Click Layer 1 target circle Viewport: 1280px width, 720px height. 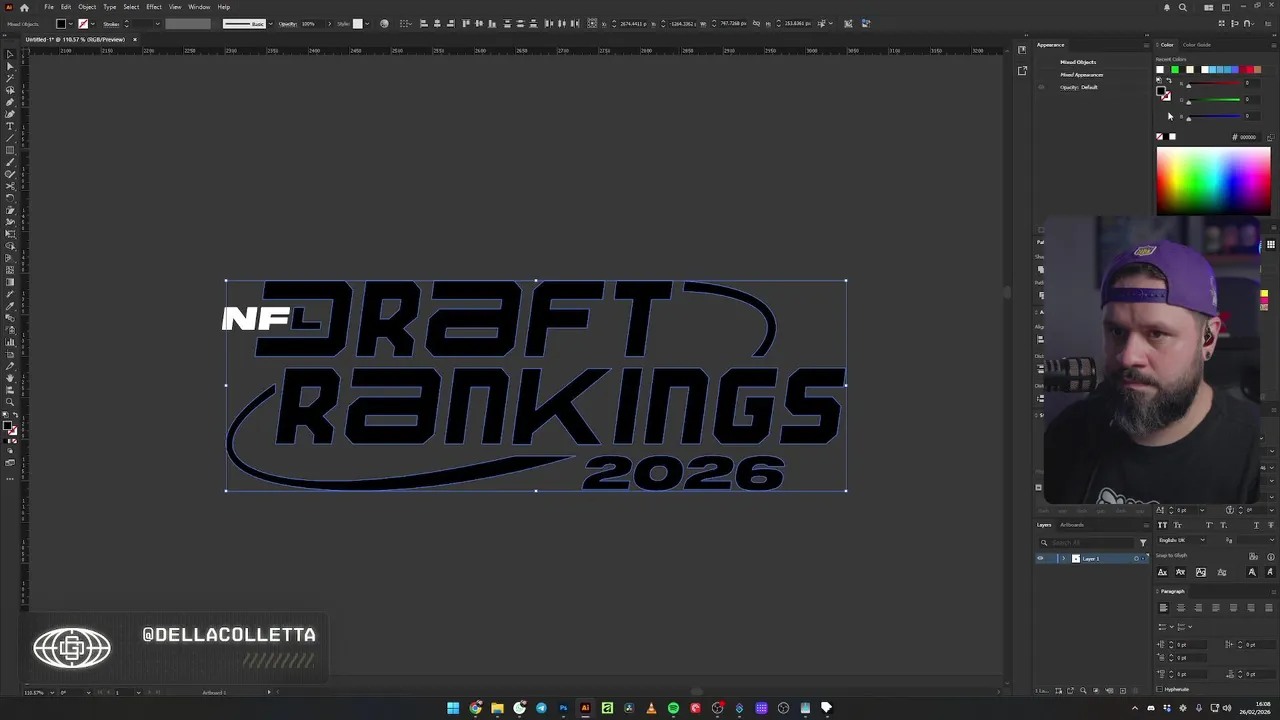(x=1136, y=558)
